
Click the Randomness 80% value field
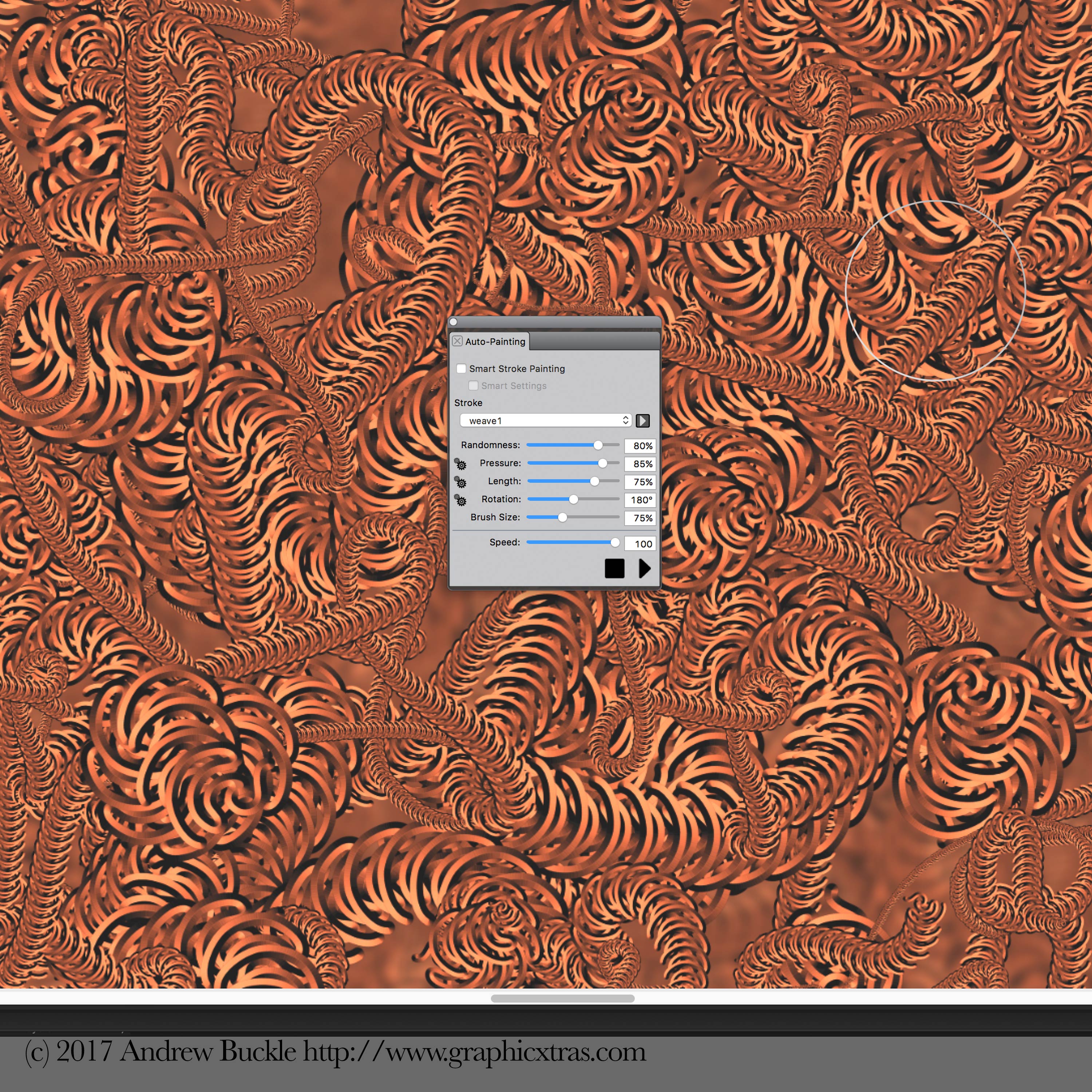640,446
